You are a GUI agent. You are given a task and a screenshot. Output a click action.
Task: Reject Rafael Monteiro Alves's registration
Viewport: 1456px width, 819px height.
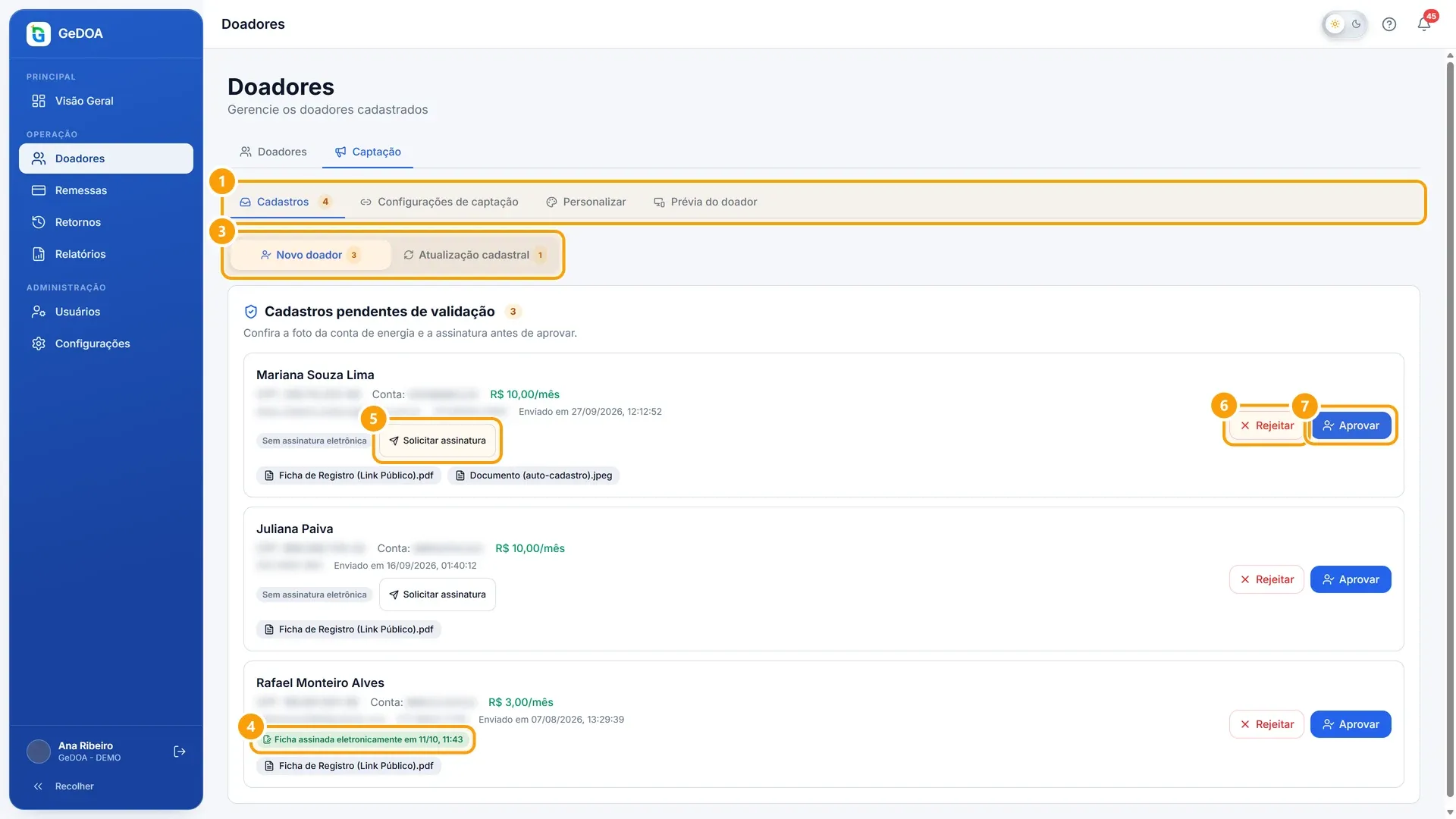point(1266,724)
